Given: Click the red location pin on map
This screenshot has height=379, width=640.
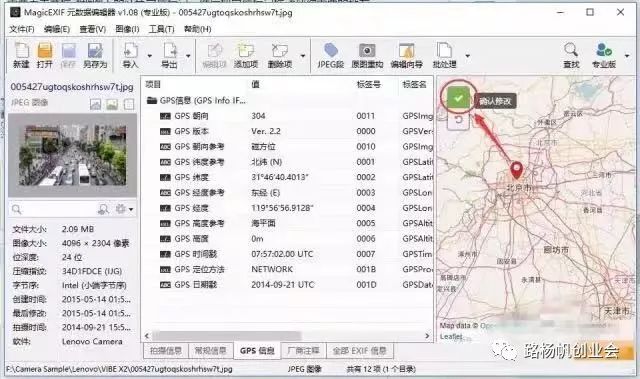Looking at the screenshot, I should pyautogui.click(x=517, y=170).
